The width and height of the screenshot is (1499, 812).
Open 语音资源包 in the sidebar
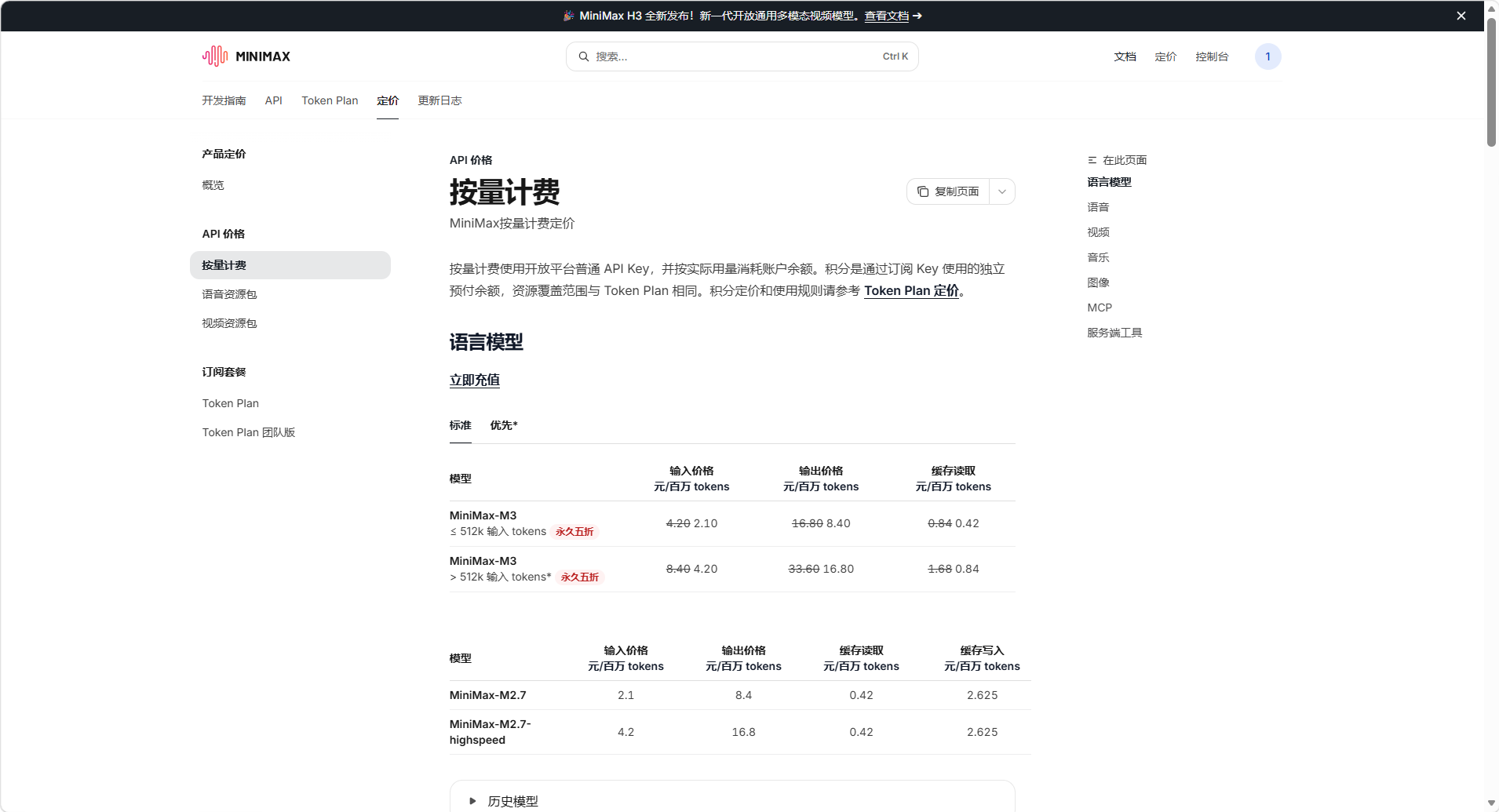tap(229, 294)
